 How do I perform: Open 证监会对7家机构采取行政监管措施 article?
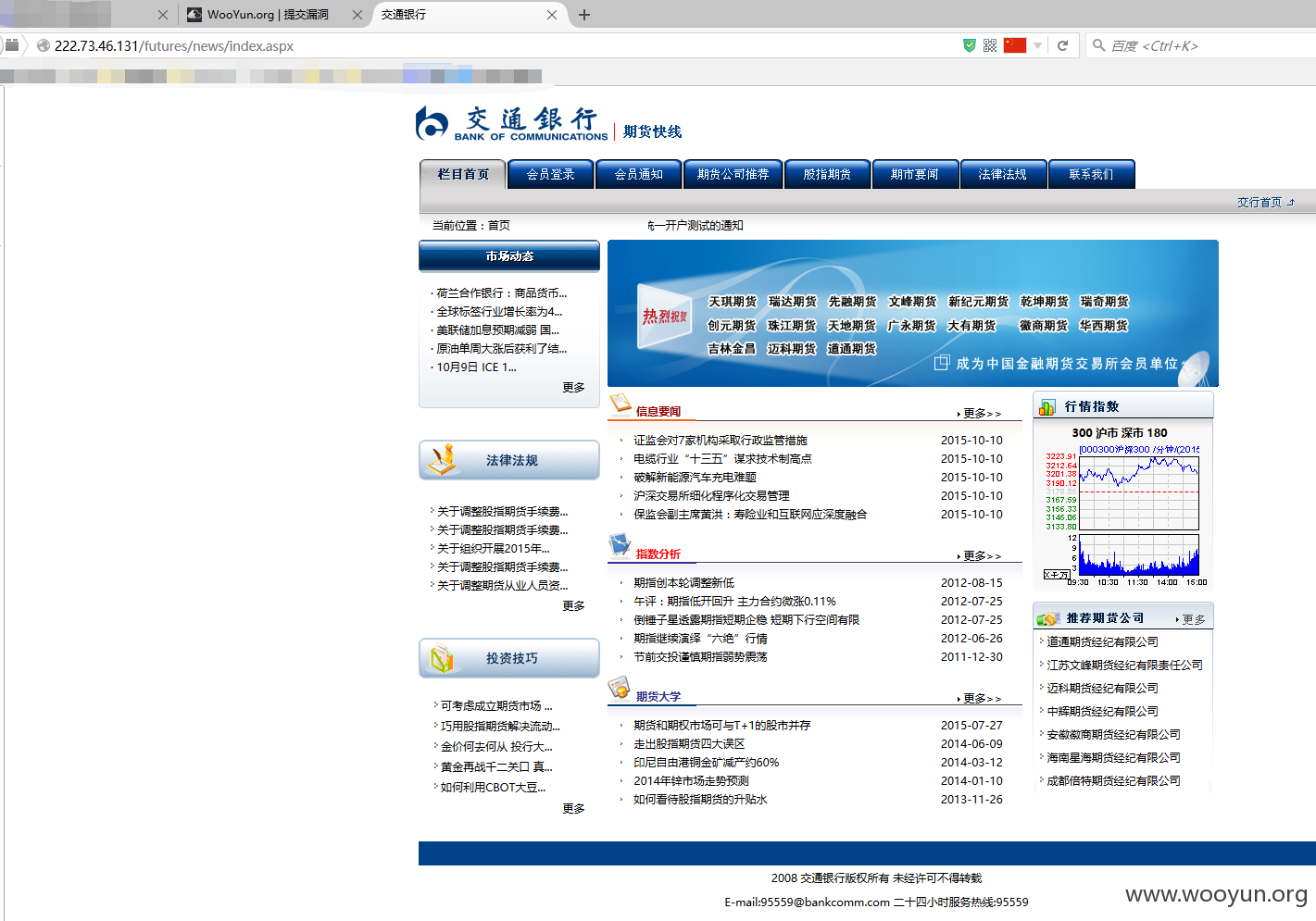click(x=721, y=441)
